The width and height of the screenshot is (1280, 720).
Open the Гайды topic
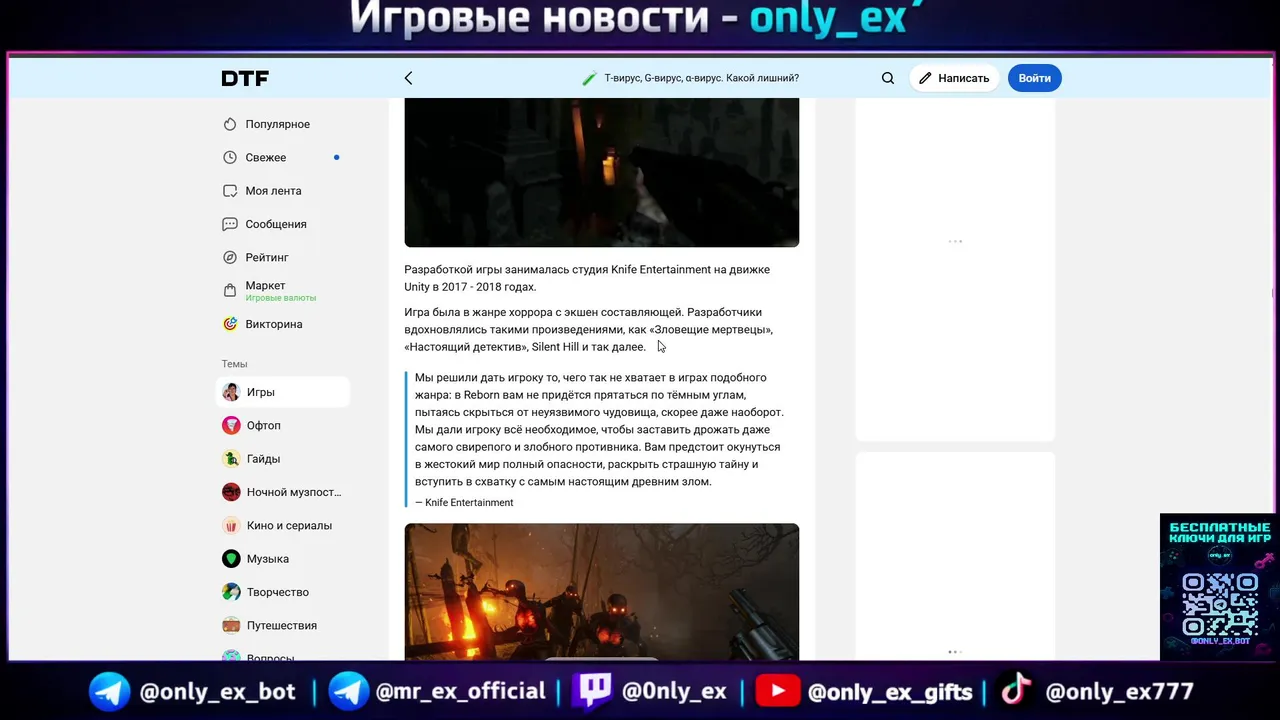click(263, 459)
